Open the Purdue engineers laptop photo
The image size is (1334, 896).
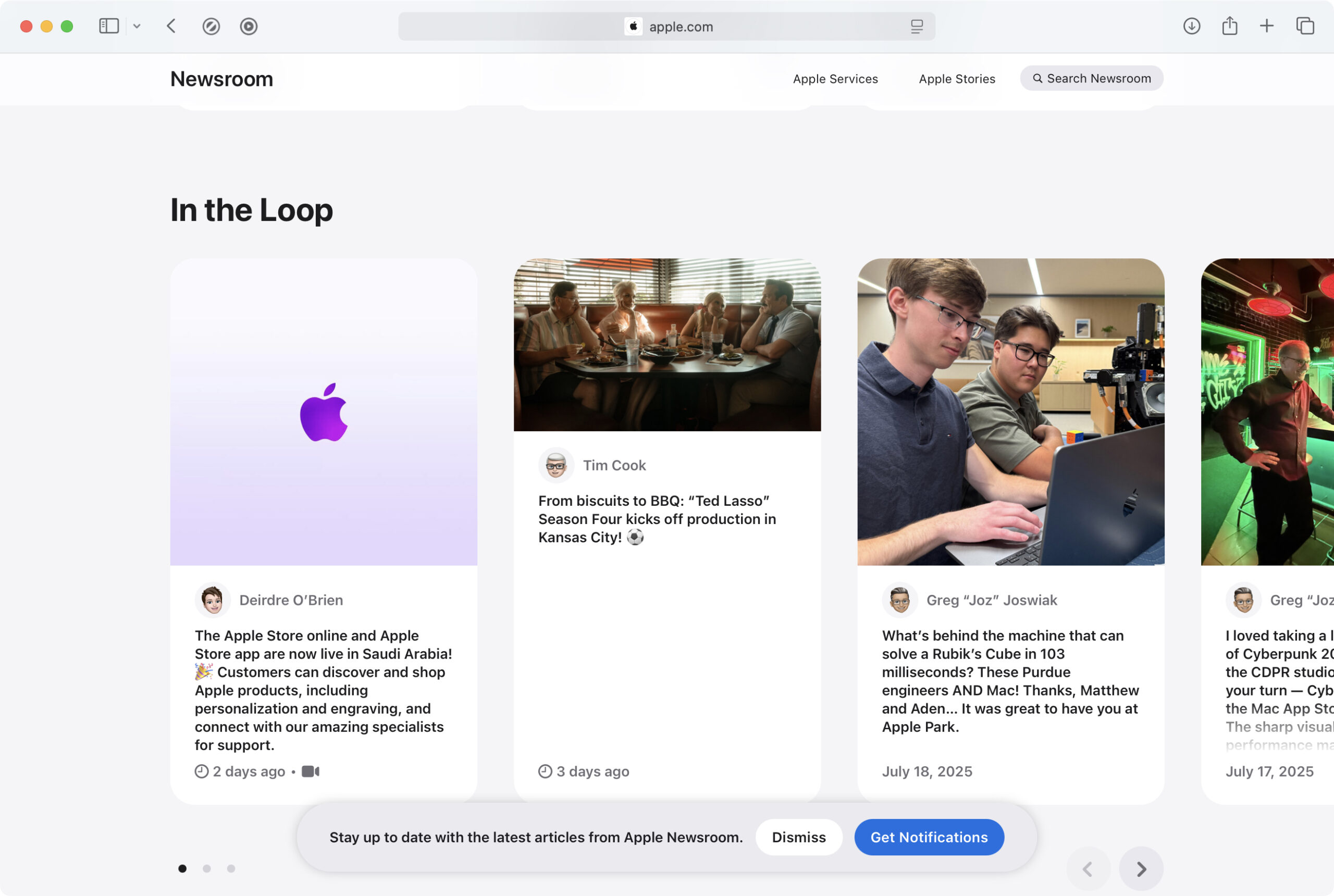[x=1010, y=412]
